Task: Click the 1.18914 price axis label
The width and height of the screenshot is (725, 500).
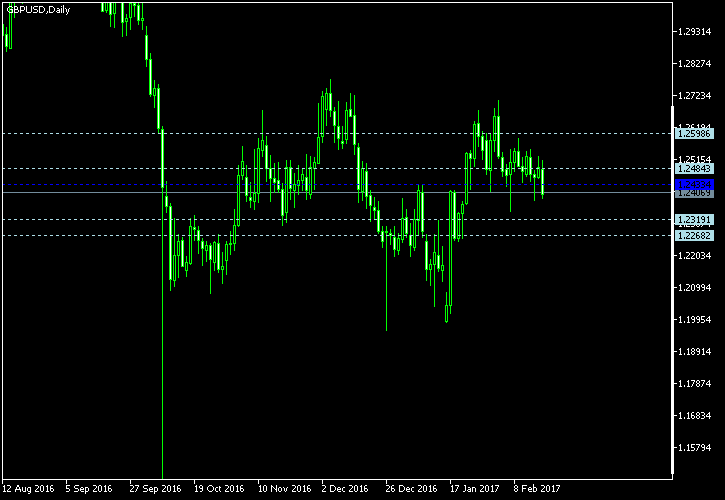Action: tap(694, 352)
